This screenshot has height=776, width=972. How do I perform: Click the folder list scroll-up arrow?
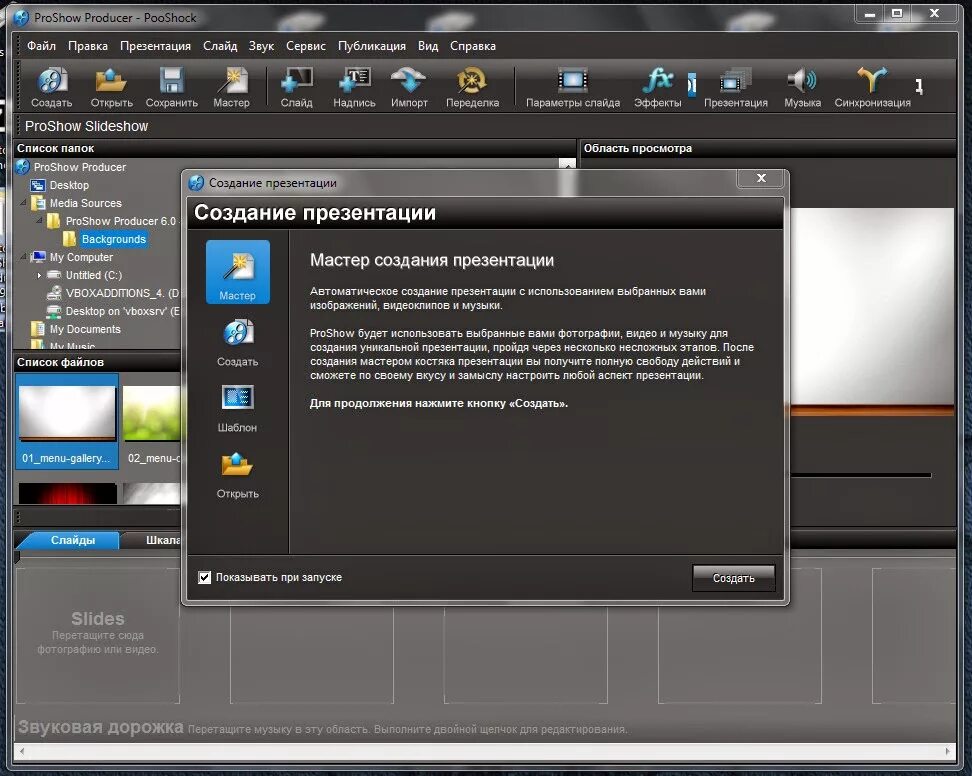click(x=567, y=164)
